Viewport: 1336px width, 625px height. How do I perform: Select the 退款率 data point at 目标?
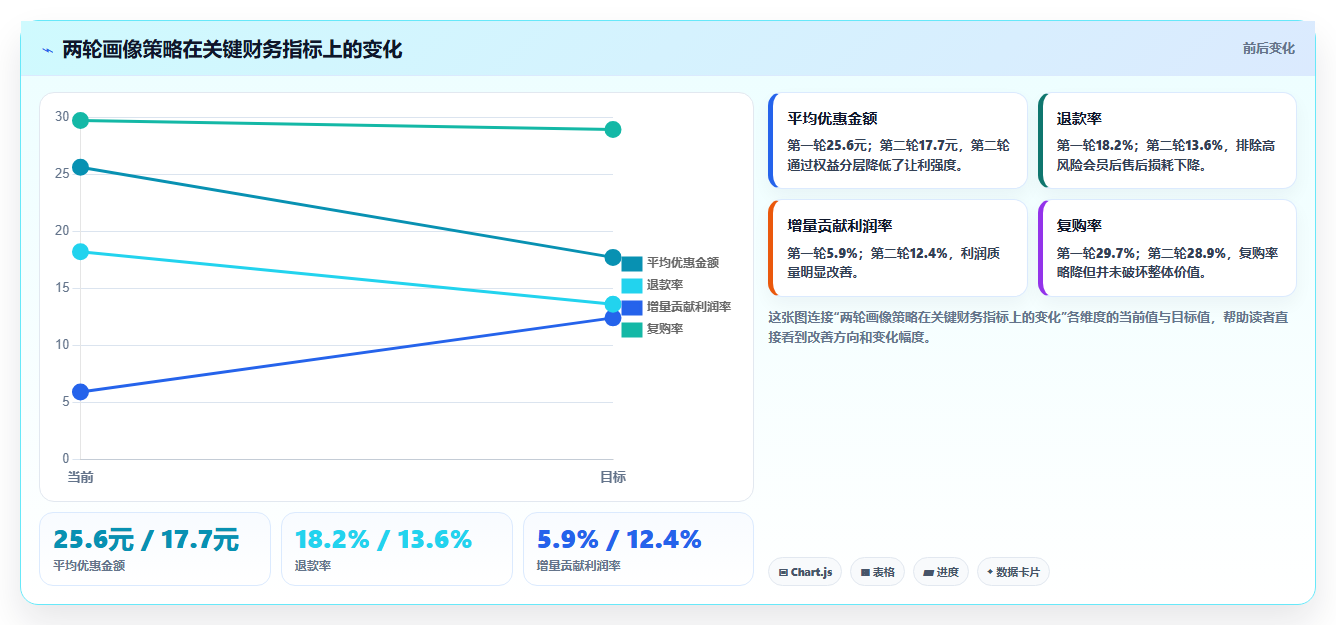pyautogui.click(x=613, y=304)
